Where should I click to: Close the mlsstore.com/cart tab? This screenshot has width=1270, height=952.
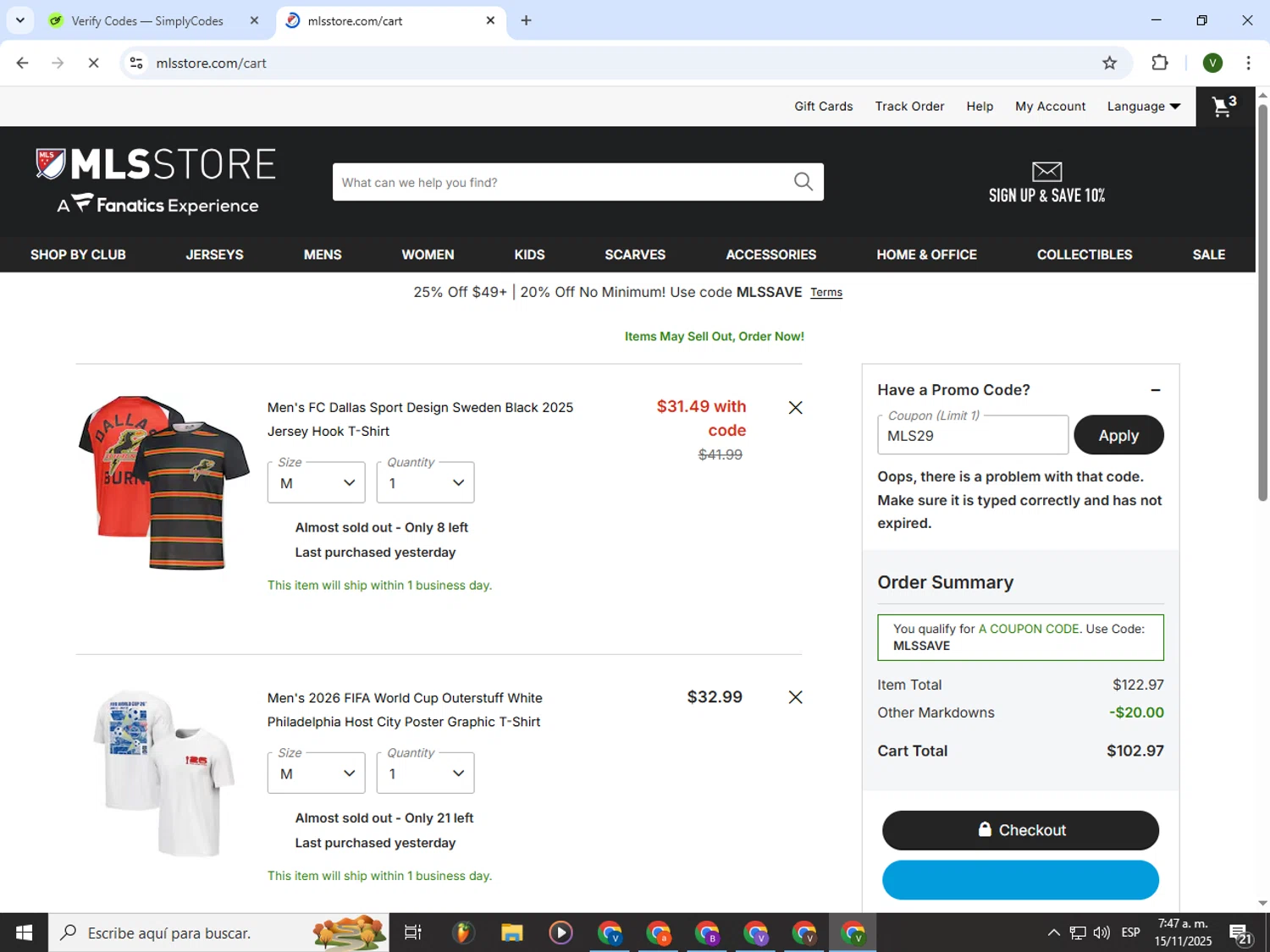(490, 20)
